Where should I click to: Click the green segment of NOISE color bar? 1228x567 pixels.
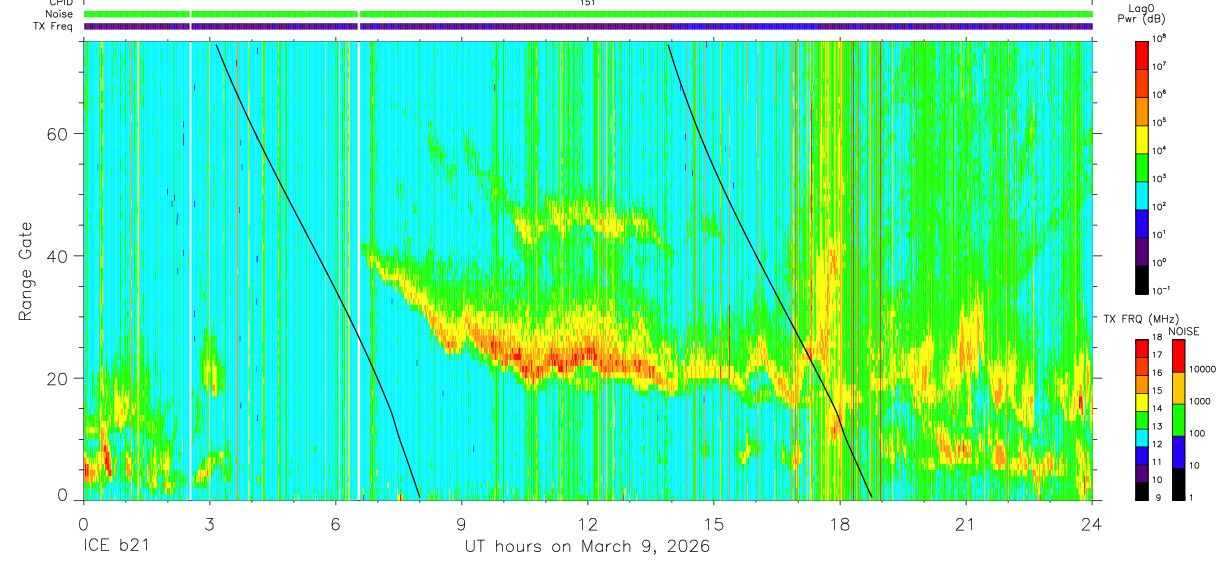coord(1177,420)
